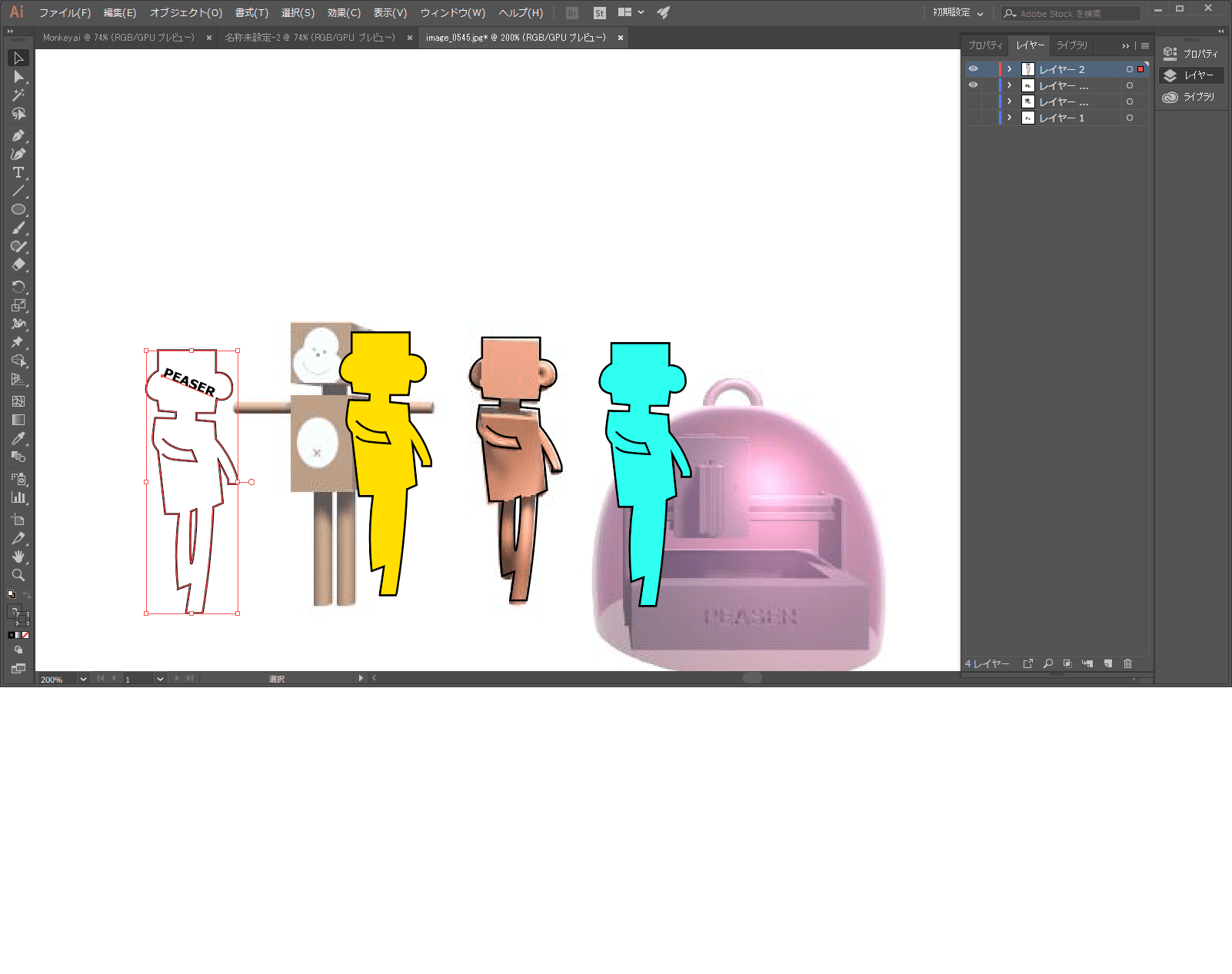Viewport: 1232px width, 974px height.
Task: Select the Hand tool
Action: click(18, 557)
